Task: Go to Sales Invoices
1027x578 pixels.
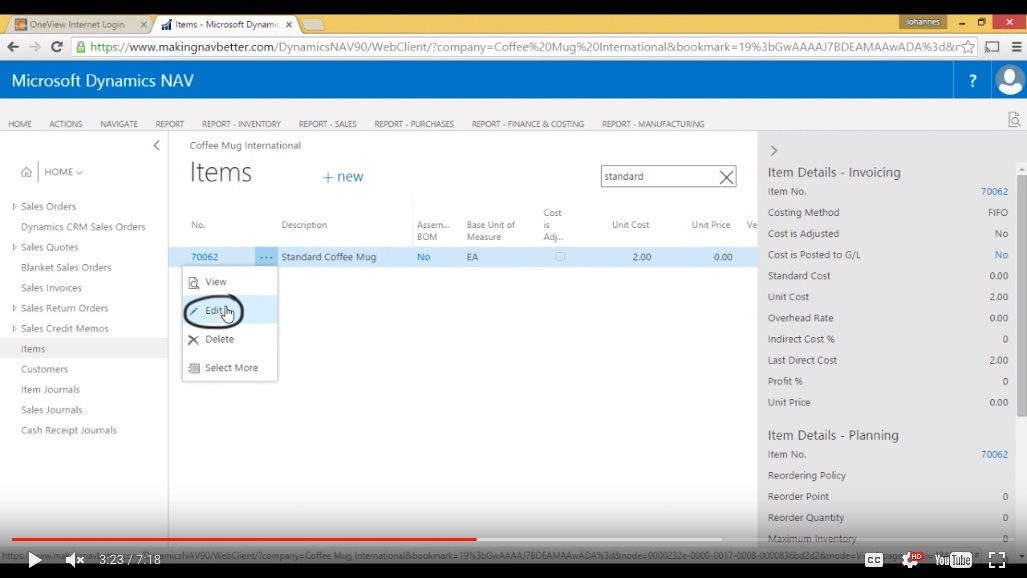Action: 51,288
